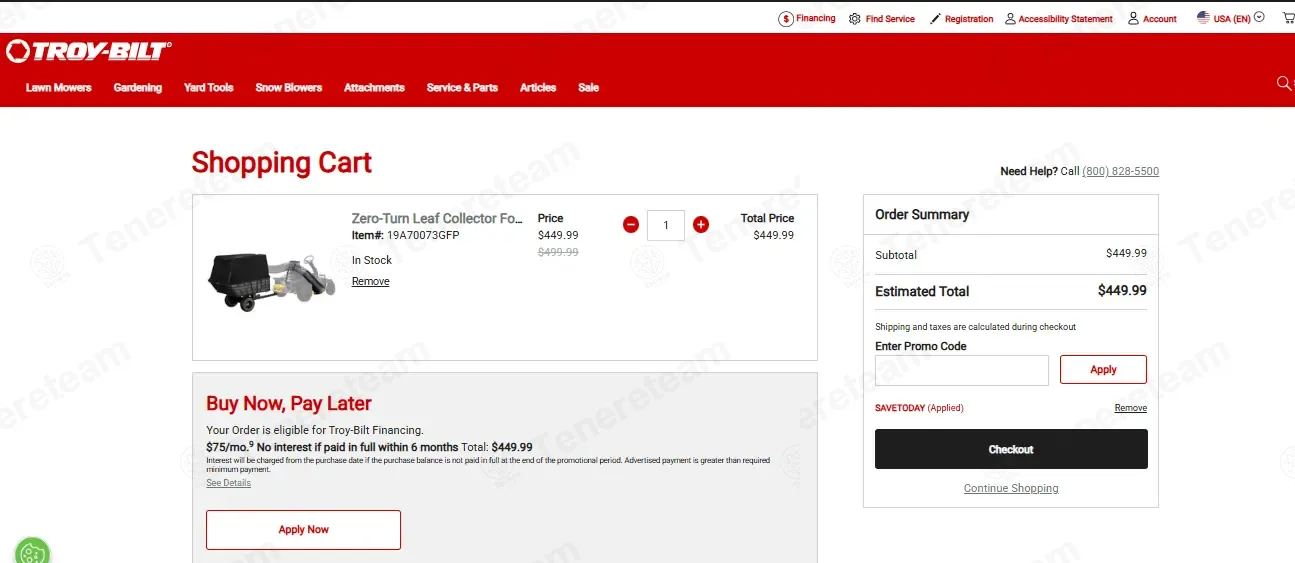Open See Details for financing

[228, 483]
